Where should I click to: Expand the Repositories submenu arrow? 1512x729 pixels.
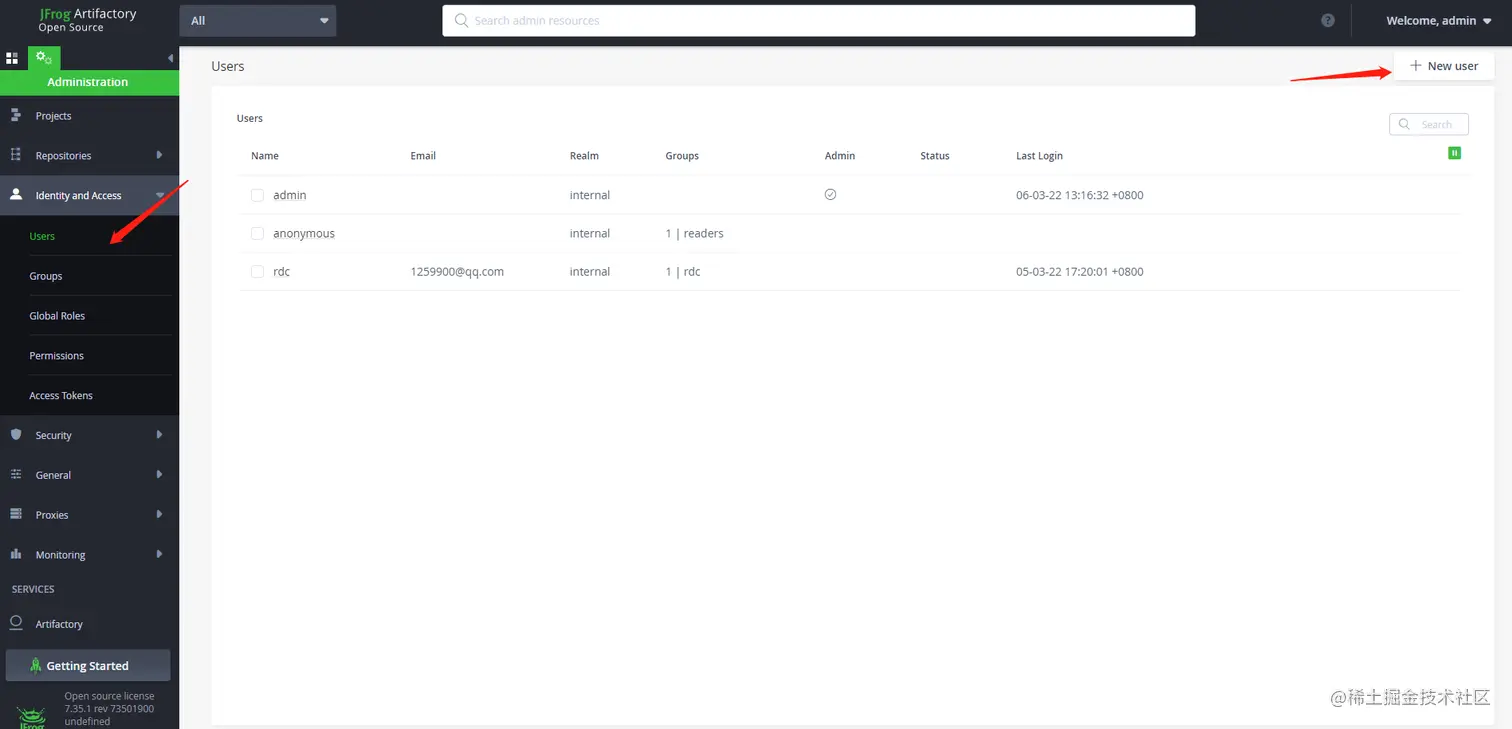pos(159,155)
